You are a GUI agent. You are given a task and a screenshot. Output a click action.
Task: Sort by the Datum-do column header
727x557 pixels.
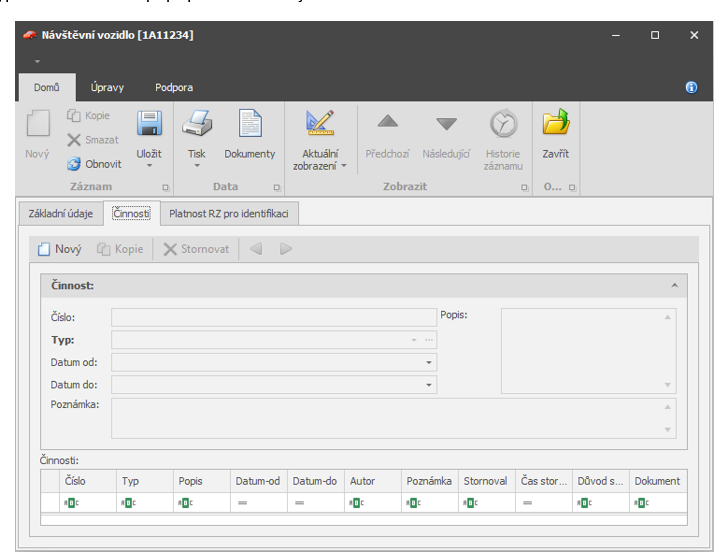pos(316,481)
